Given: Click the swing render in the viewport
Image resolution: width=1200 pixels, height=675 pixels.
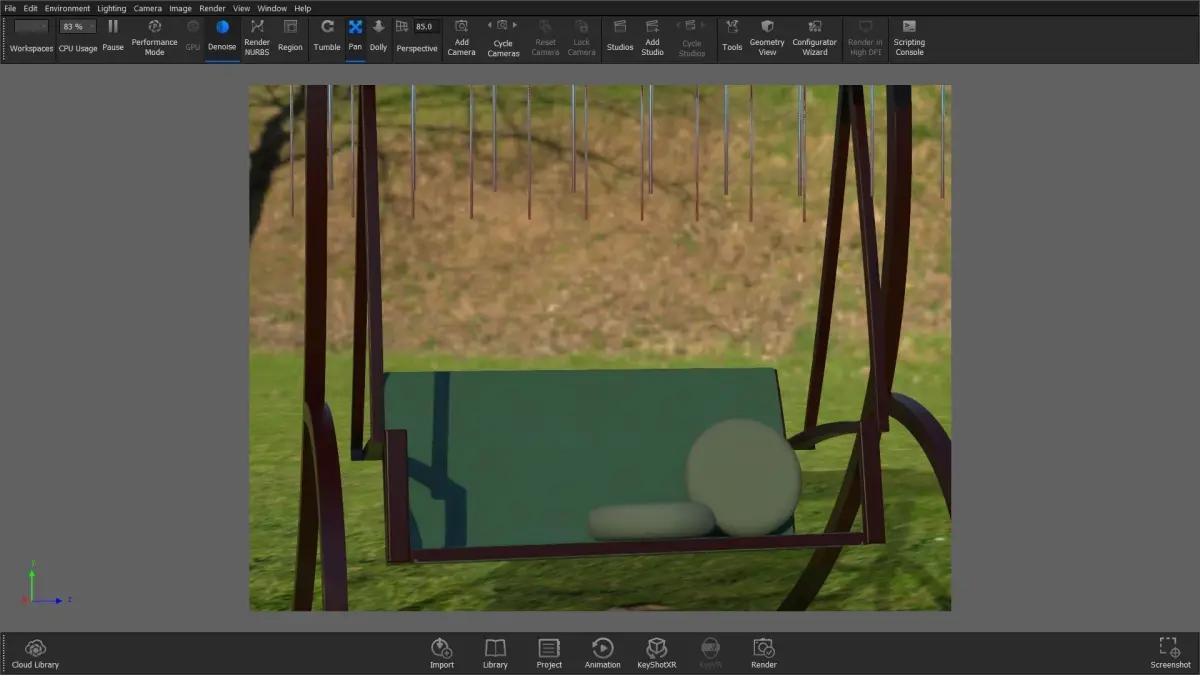Looking at the screenshot, I should [600, 348].
